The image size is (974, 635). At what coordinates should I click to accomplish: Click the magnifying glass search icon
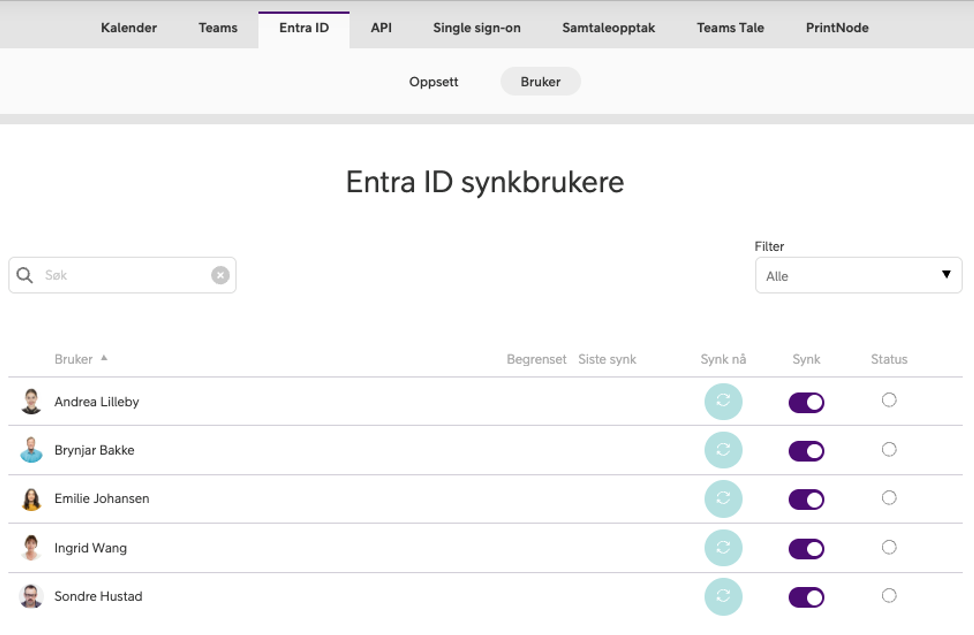point(25,276)
